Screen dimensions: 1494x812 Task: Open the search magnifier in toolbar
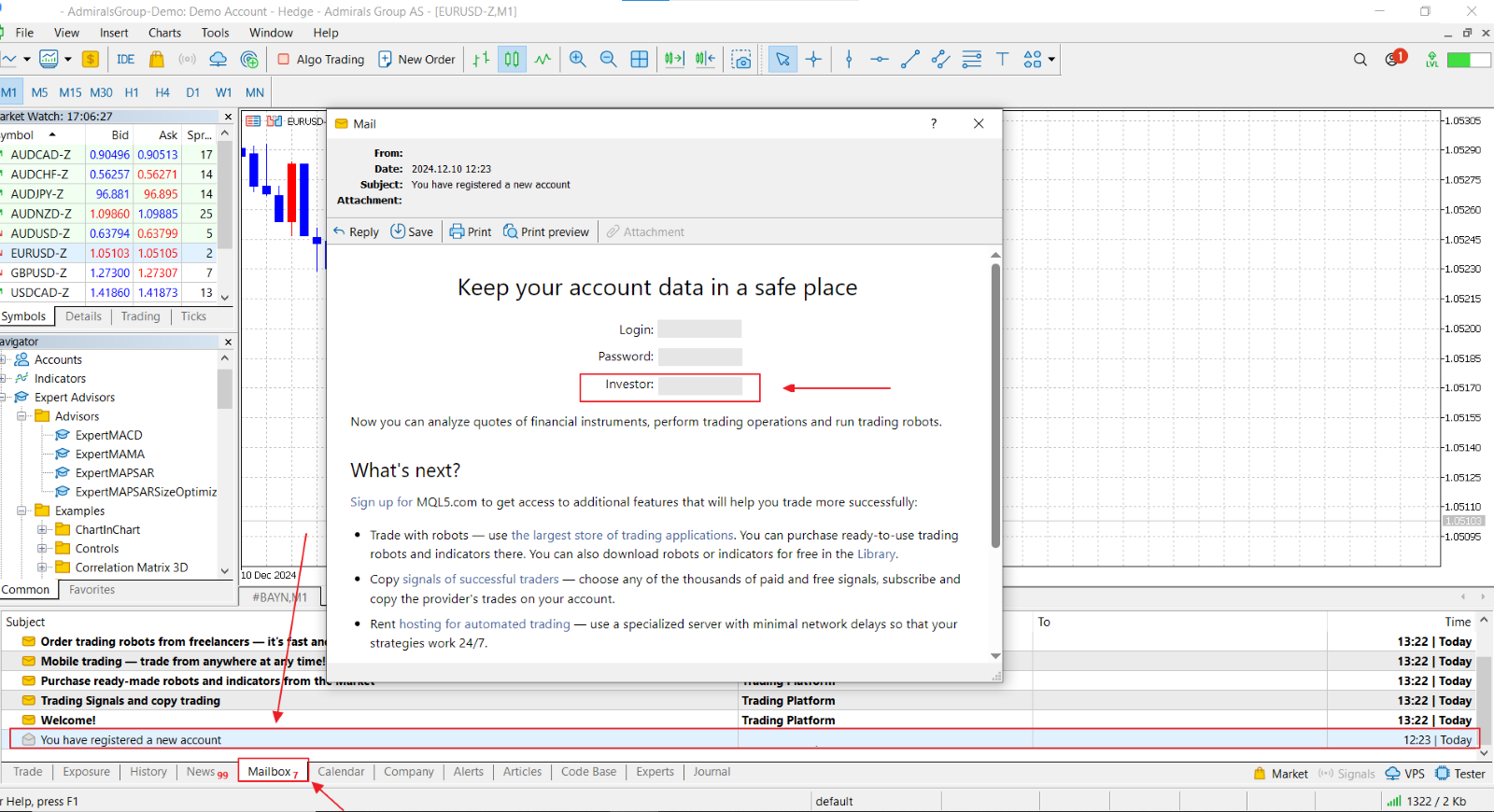tap(1360, 60)
